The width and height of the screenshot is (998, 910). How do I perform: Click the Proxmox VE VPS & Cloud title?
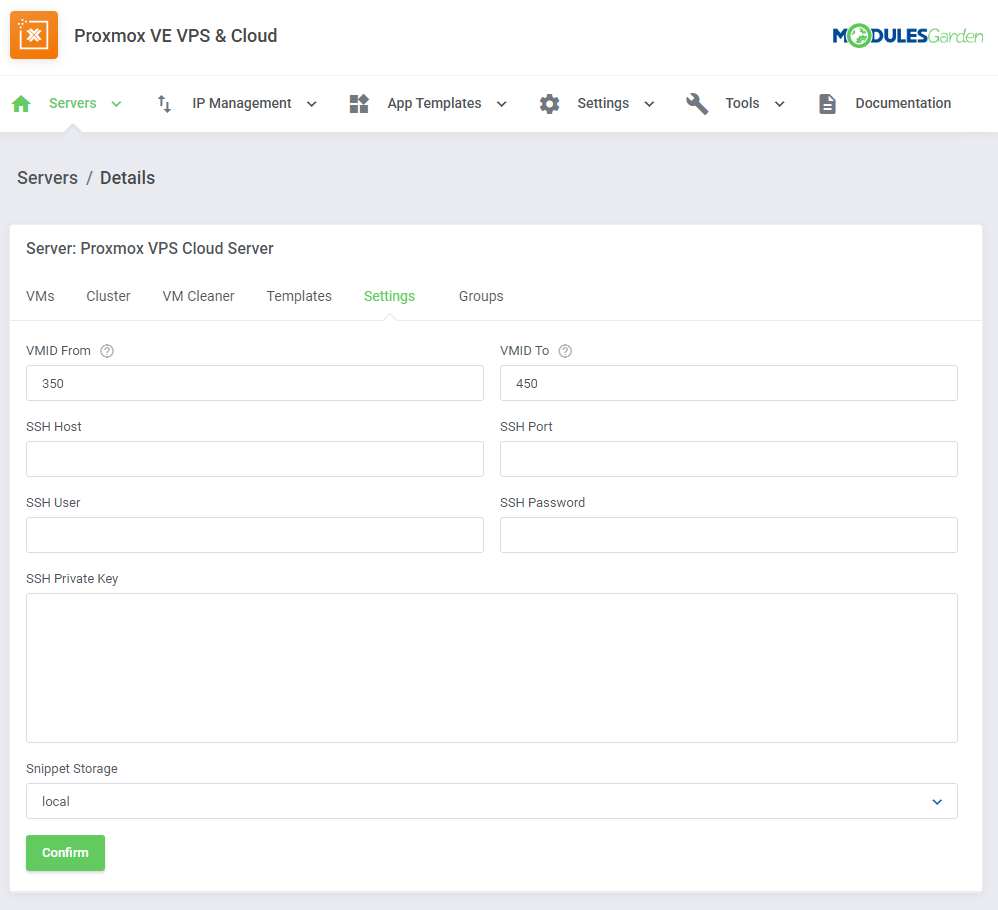(x=176, y=36)
